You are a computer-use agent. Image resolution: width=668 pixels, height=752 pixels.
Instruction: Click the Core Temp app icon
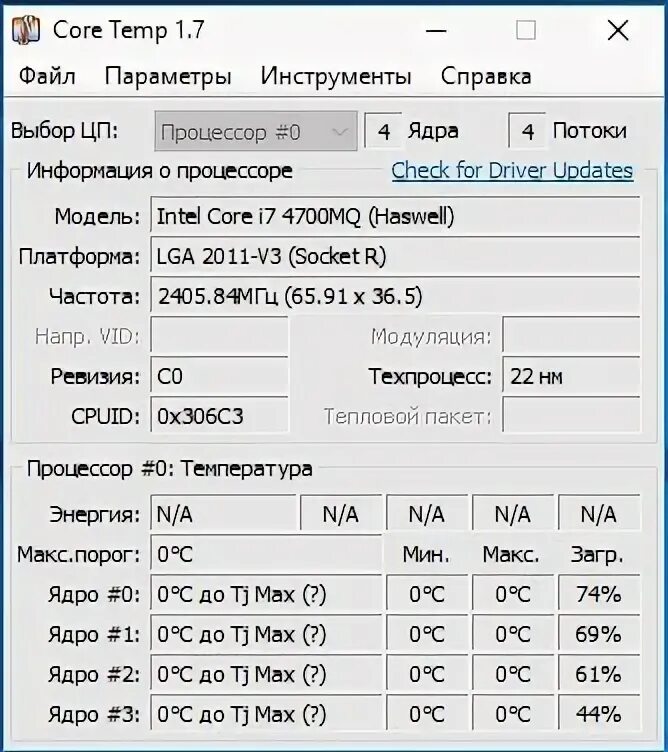(x=25, y=30)
